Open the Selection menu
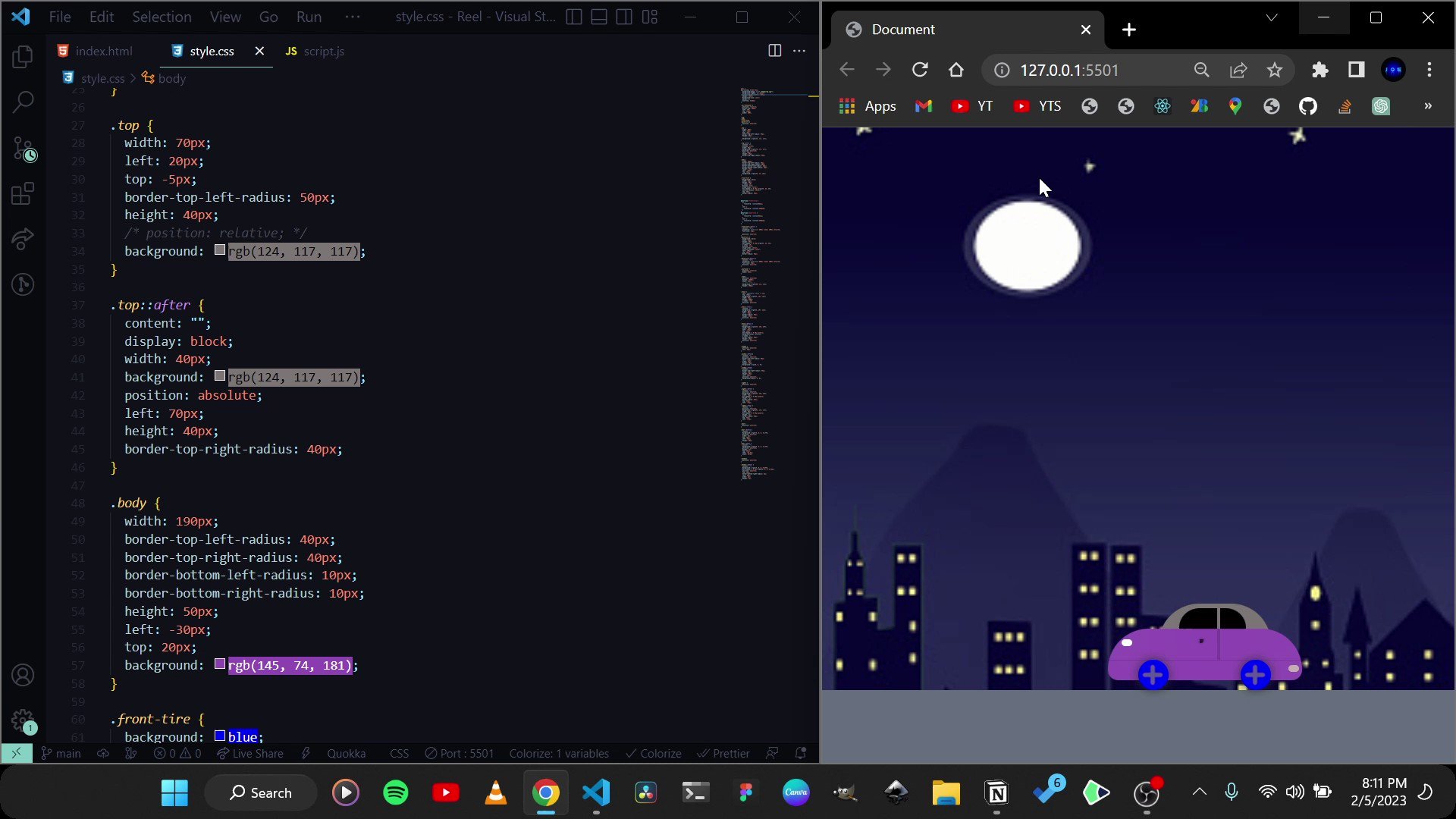 [162, 17]
